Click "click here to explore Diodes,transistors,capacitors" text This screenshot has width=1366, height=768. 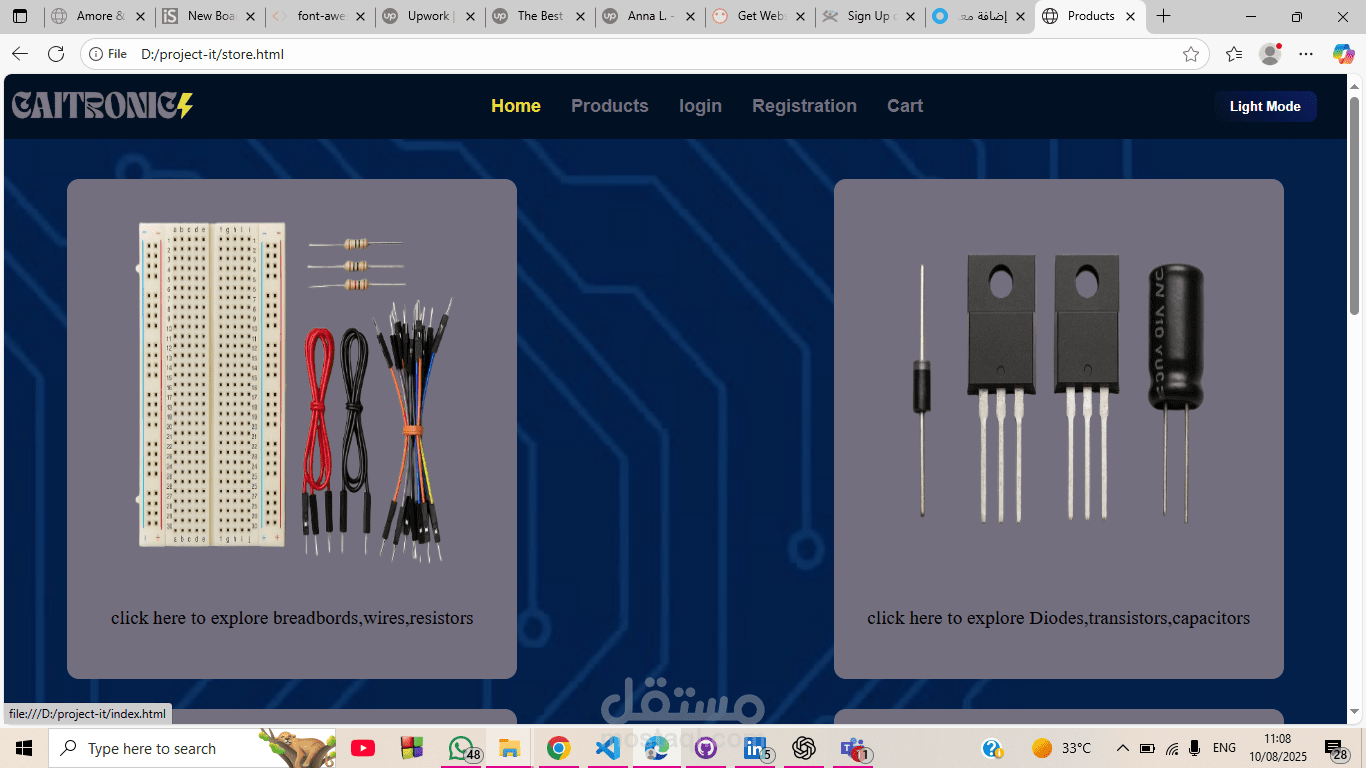pyautogui.click(x=1058, y=618)
